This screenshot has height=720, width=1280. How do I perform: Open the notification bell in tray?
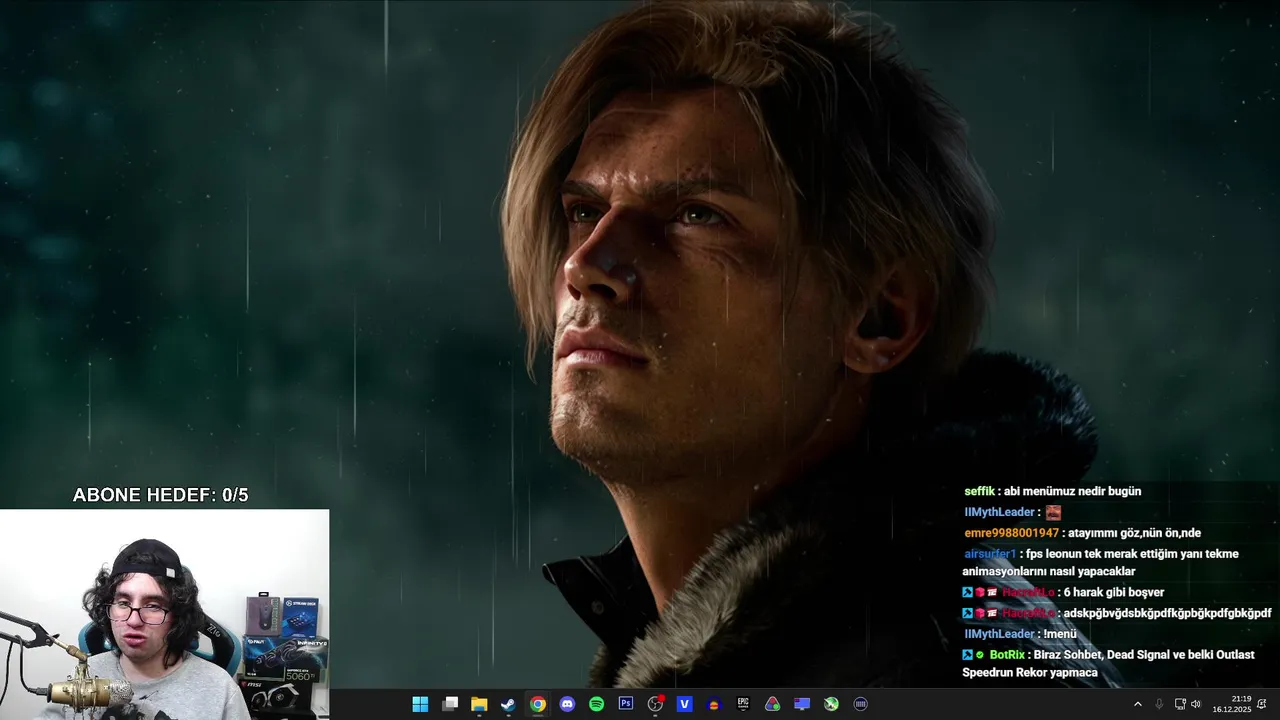point(1262,704)
